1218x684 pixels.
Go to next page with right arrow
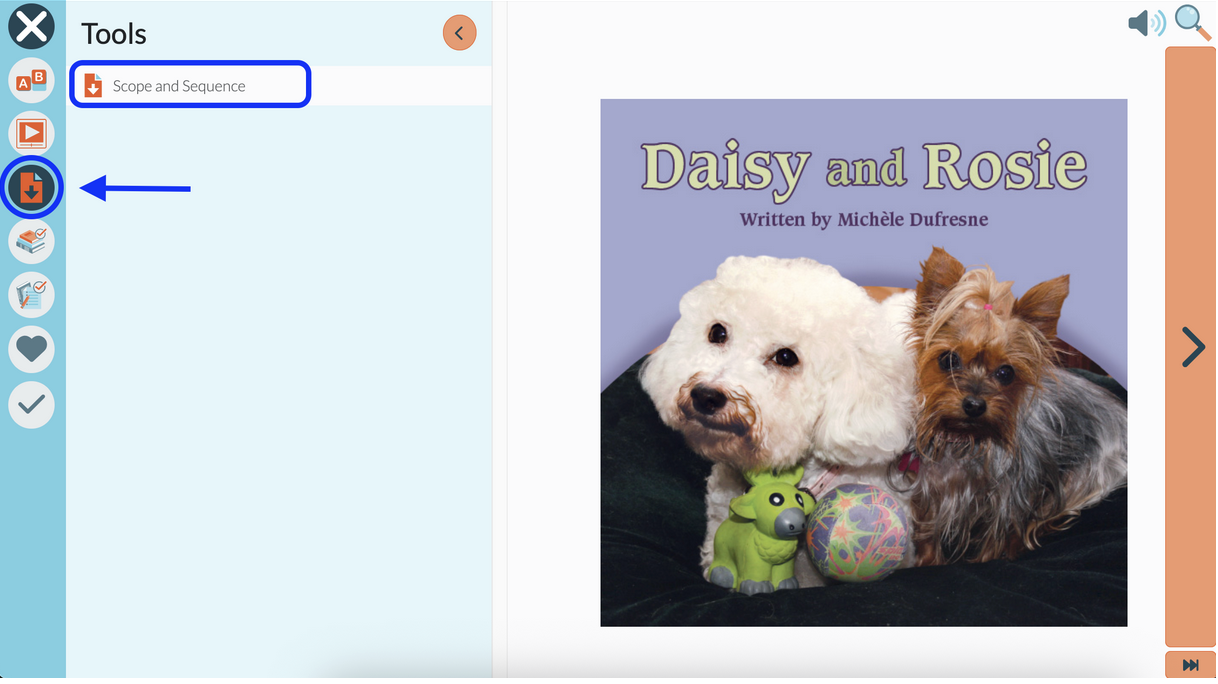[1191, 347]
